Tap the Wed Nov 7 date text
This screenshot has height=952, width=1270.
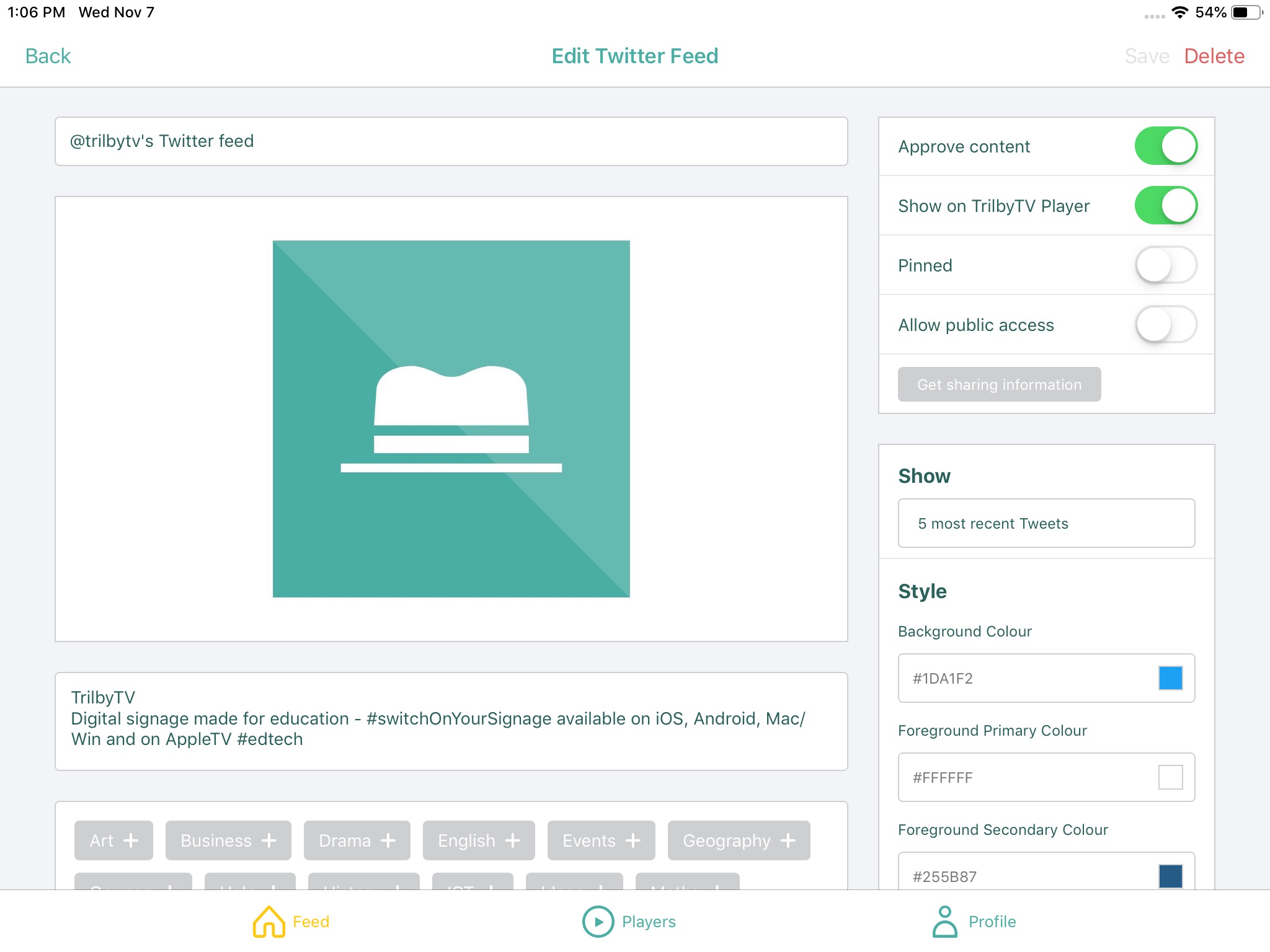pyautogui.click(x=117, y=12)
